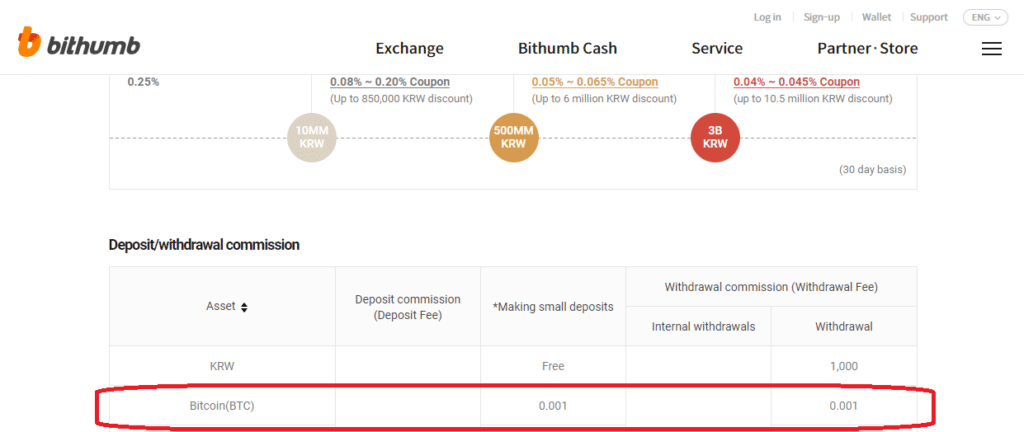
Task: Click the Bithumb logo
Action: [x=78, y=43]
